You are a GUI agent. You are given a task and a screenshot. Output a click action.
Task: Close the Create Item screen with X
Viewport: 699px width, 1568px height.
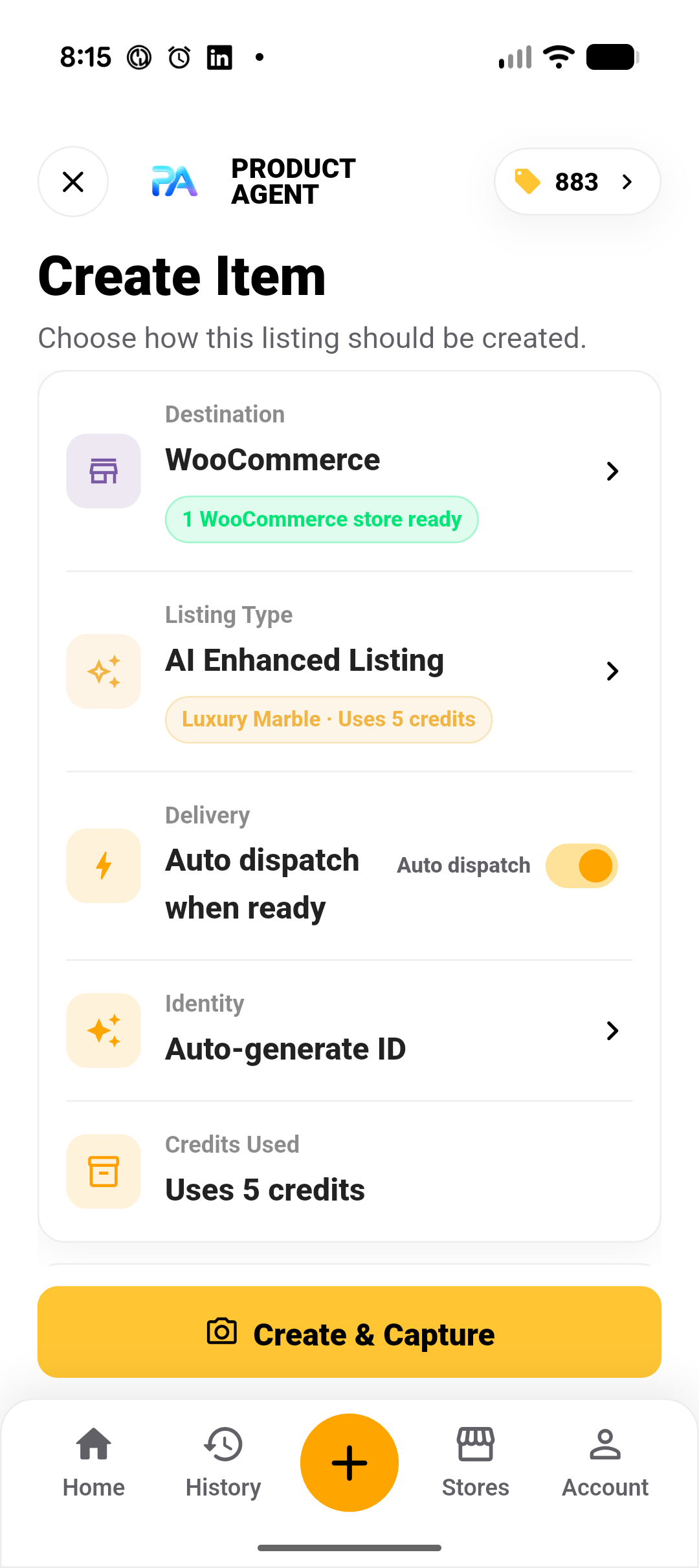(x=73, y=182)
